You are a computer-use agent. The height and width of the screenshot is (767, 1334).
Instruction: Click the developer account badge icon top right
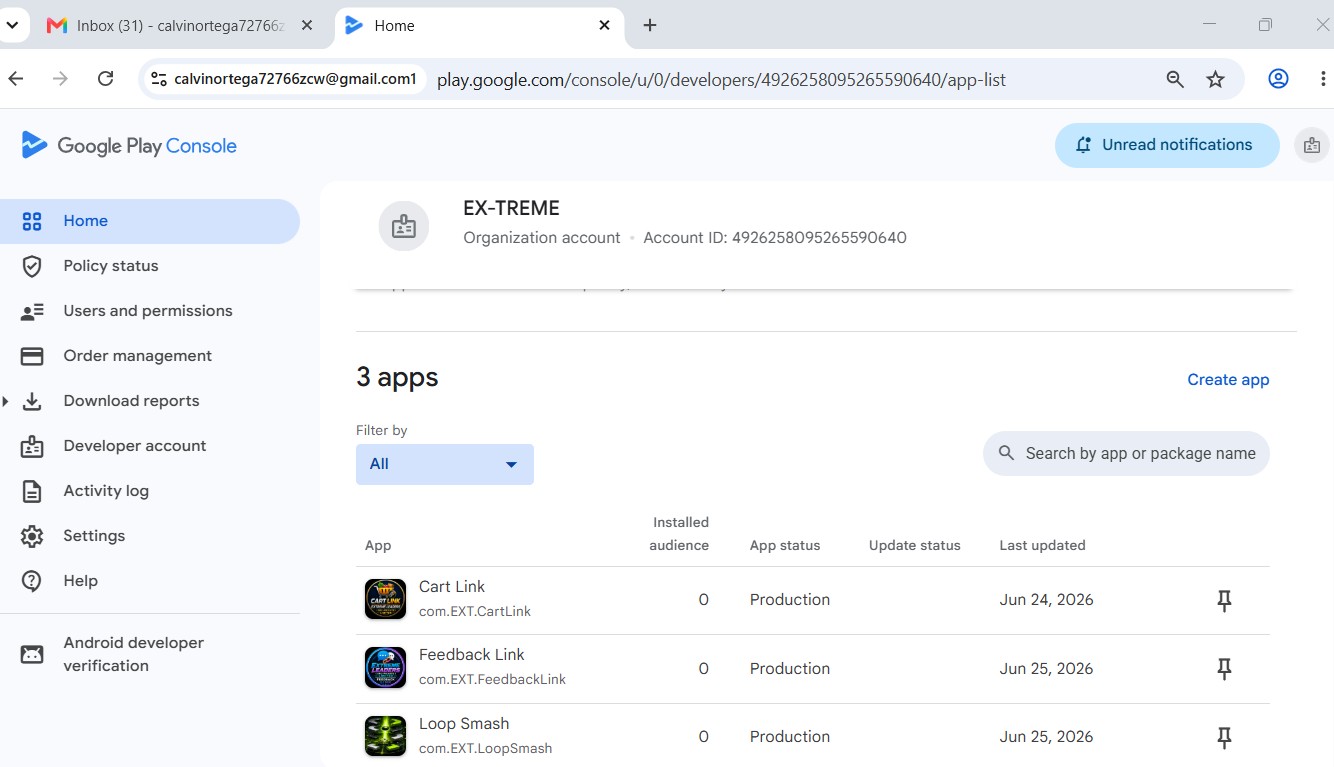(x=1312, y=145)
